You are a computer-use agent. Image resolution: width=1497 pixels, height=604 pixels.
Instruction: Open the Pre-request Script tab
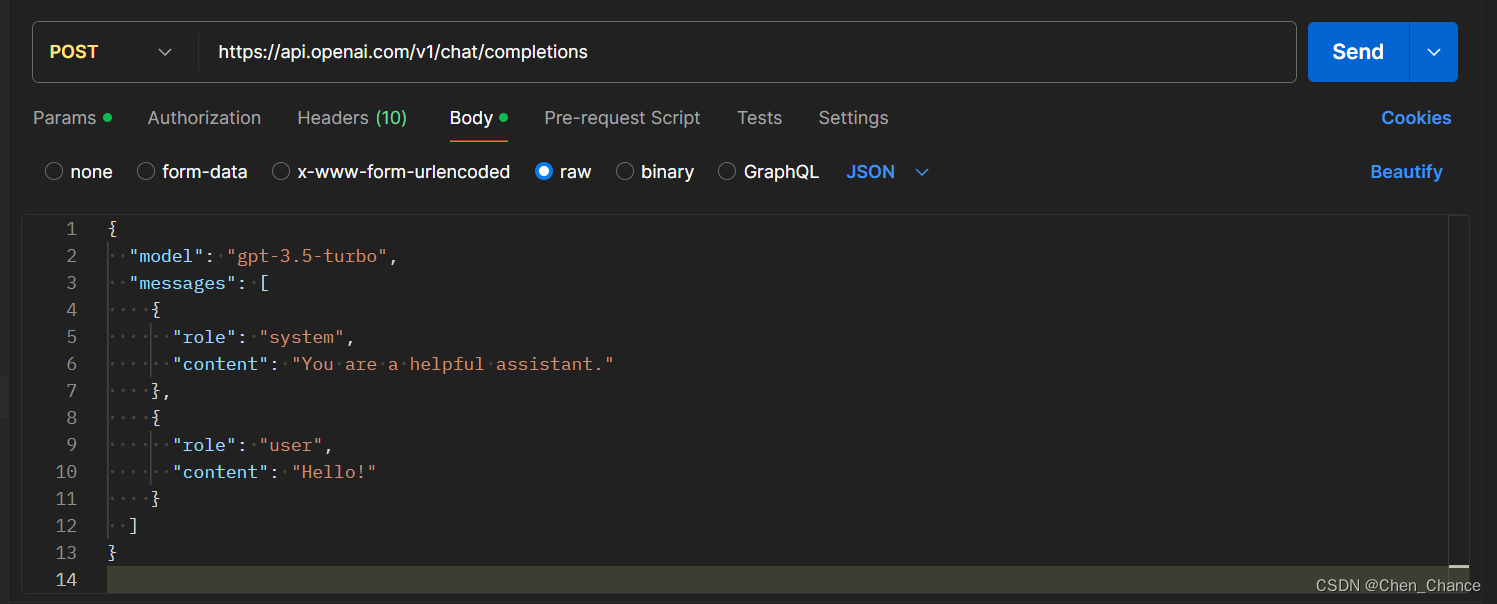coord(622,117)
